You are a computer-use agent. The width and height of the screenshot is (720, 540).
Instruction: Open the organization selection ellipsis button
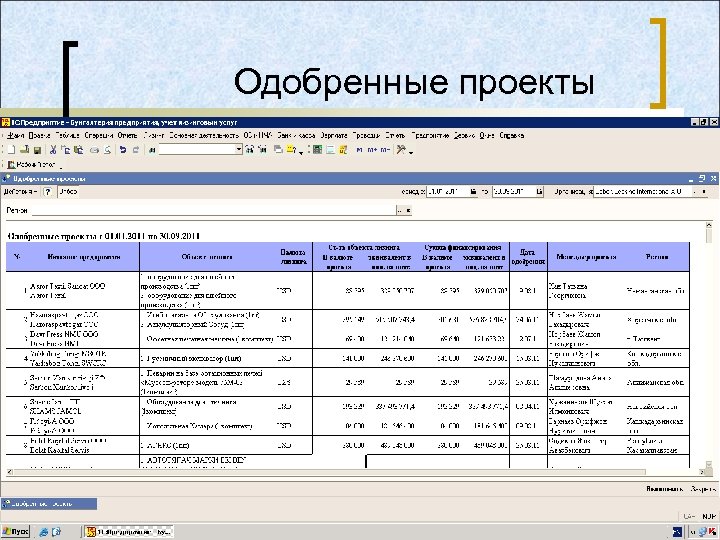click(x=695, y=192)
